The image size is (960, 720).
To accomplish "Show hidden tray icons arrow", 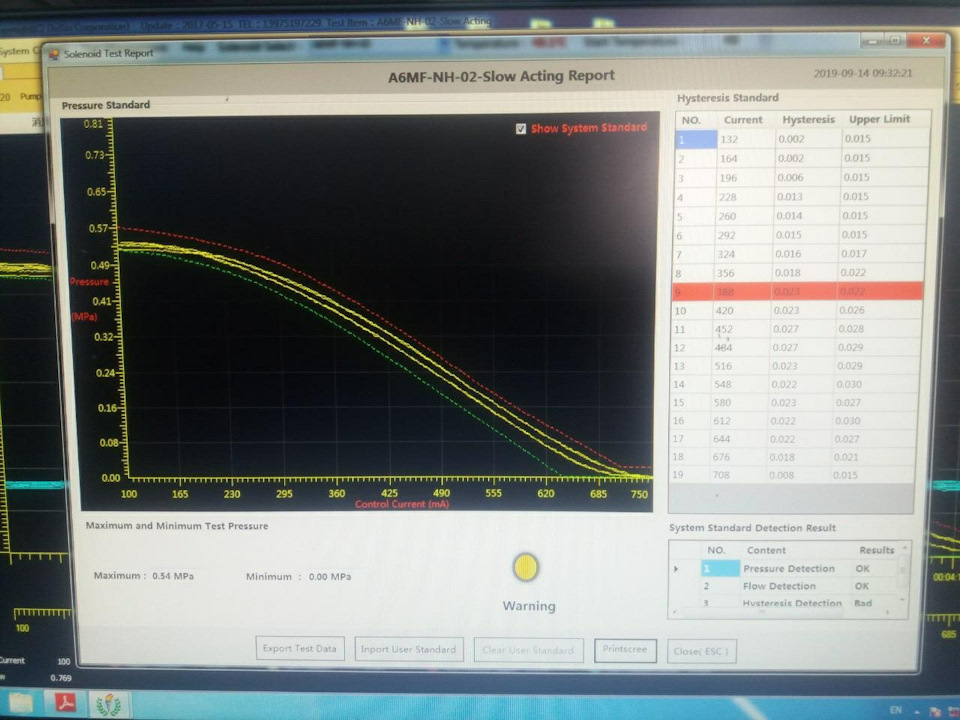I will click(x=917, y=711).
